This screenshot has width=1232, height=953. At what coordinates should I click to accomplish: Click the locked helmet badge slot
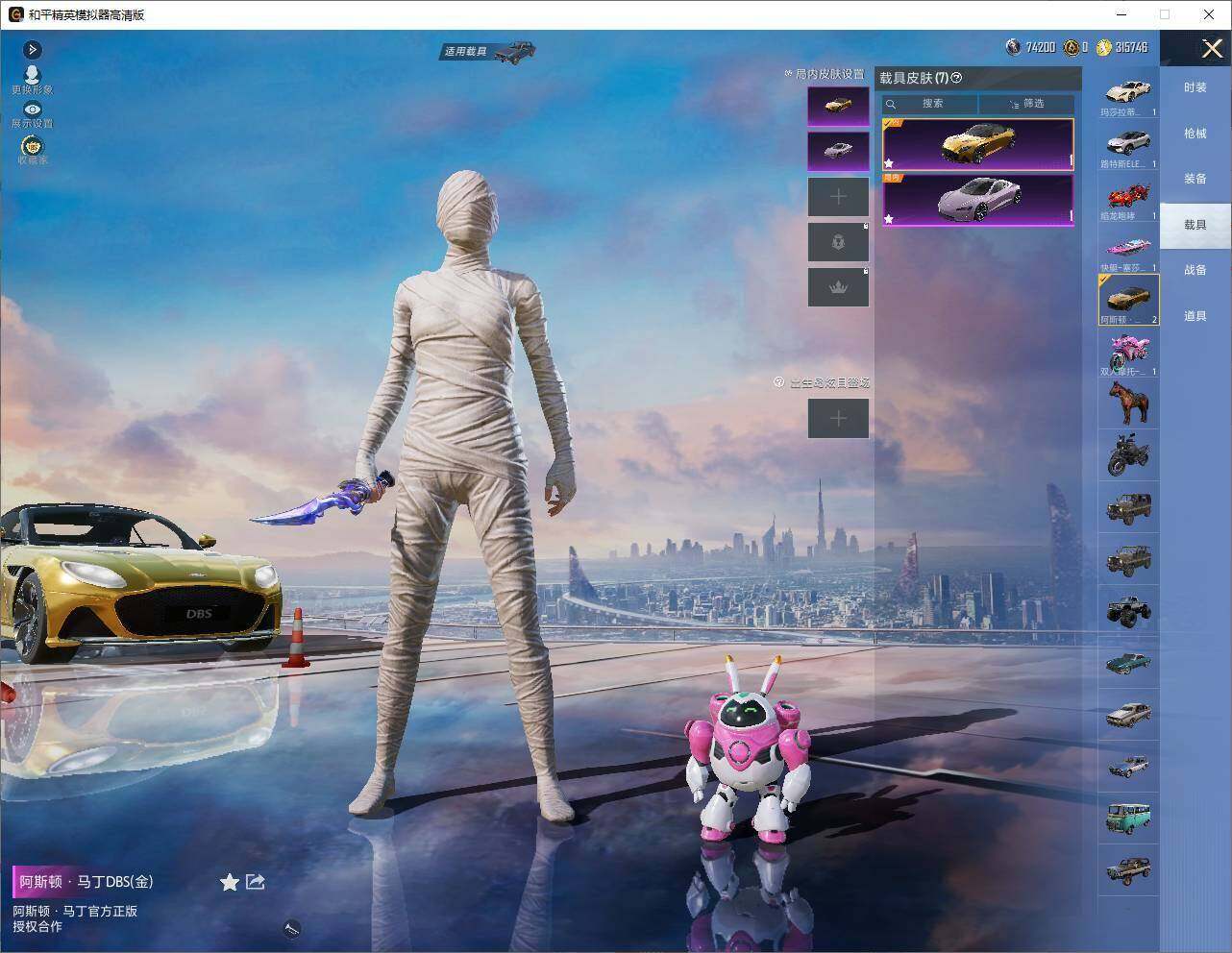pyautogui.click(x=838, y=242)
